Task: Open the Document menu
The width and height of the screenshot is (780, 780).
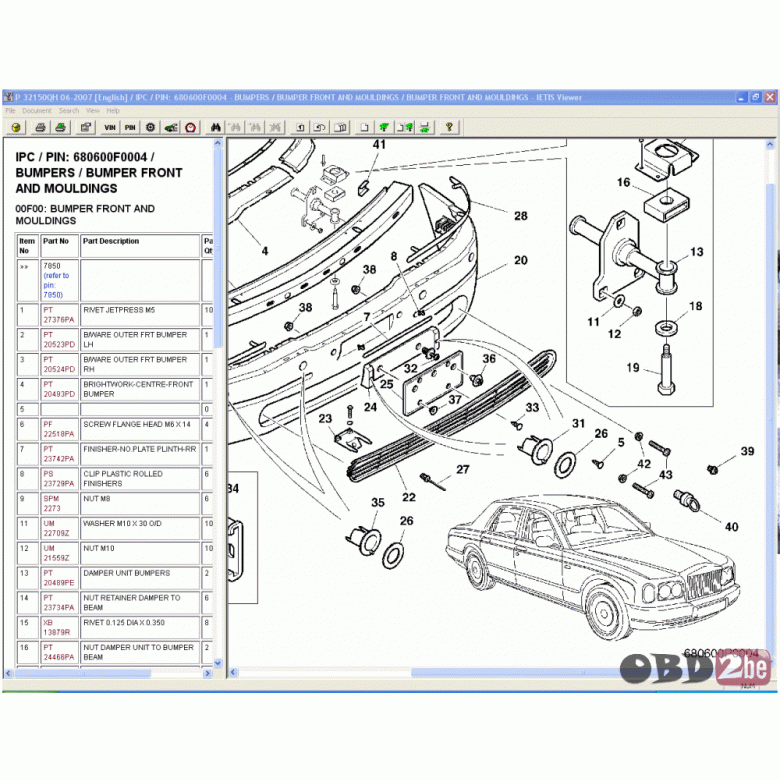Action: click(37, 110)
